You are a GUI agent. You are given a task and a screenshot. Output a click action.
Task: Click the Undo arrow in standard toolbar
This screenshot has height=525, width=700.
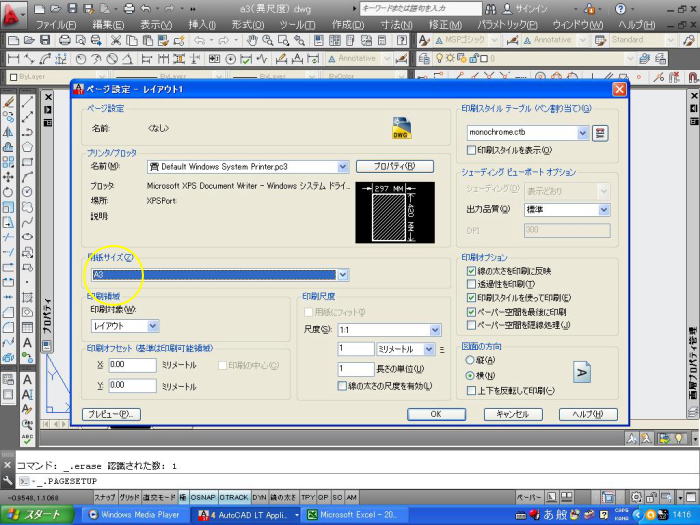pyautogui.click(x=200, y=41)
